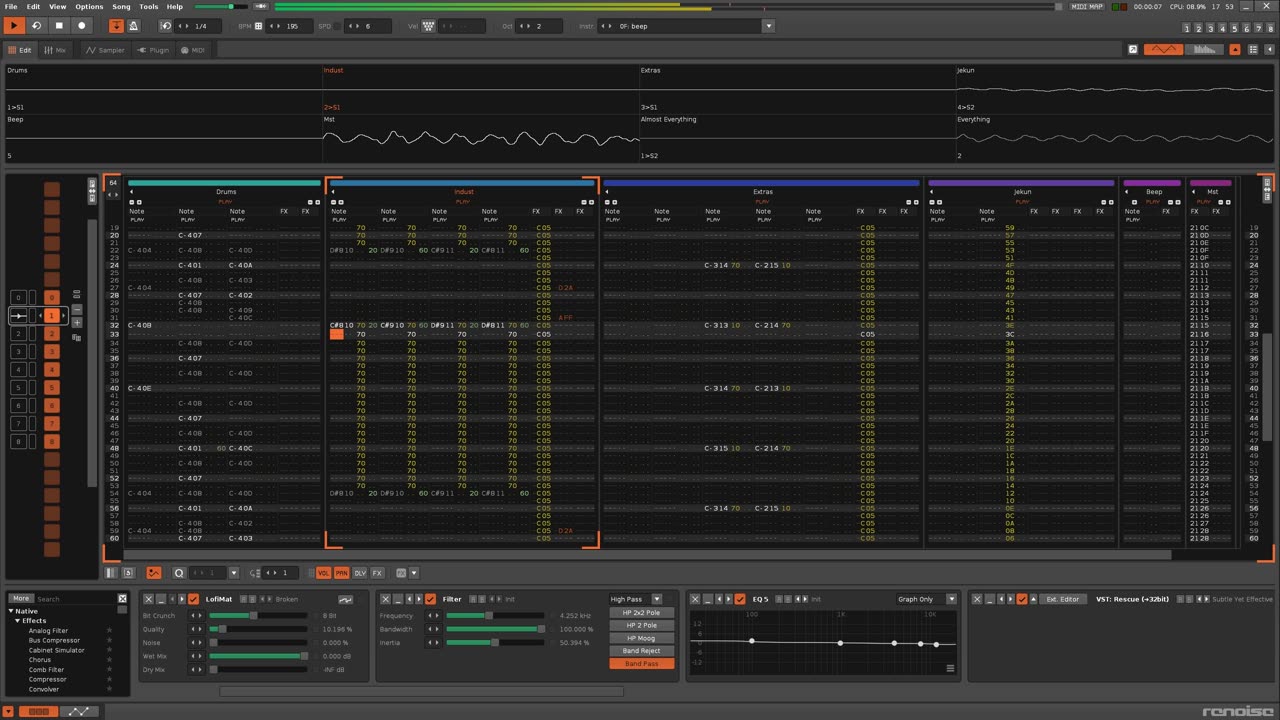Select HP 2x2 Pole filter type
Viewport: 1280px width, 720px height.
642,613
